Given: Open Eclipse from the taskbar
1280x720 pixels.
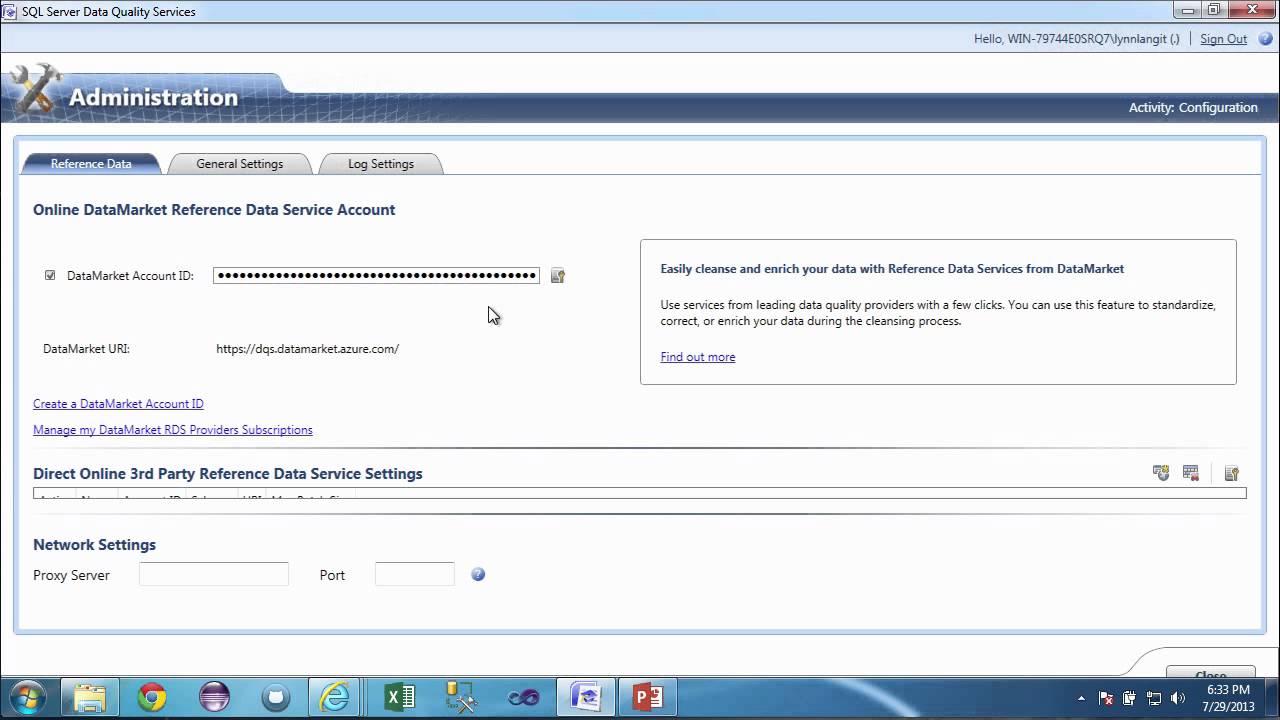Looking at the screenshot, I should [x=214, y=697].
